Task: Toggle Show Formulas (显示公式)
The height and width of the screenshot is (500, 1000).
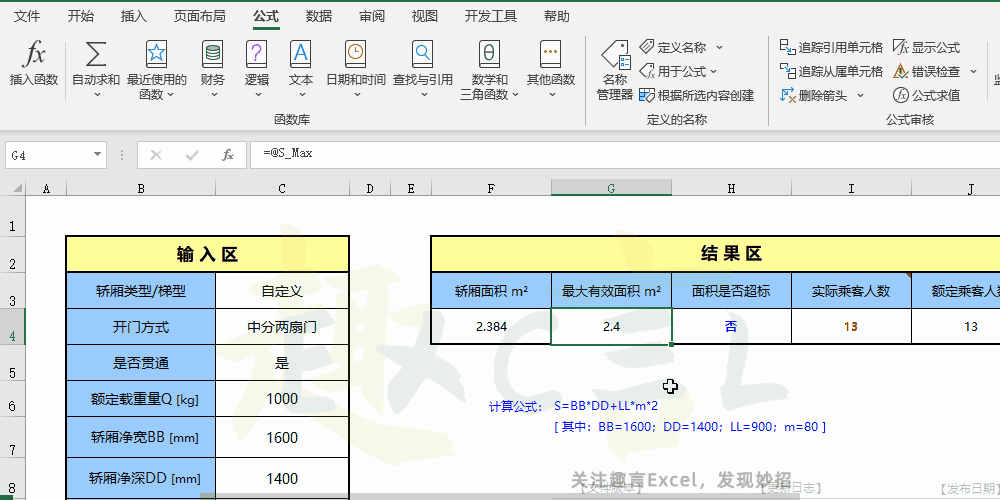Action: (926, 47)
